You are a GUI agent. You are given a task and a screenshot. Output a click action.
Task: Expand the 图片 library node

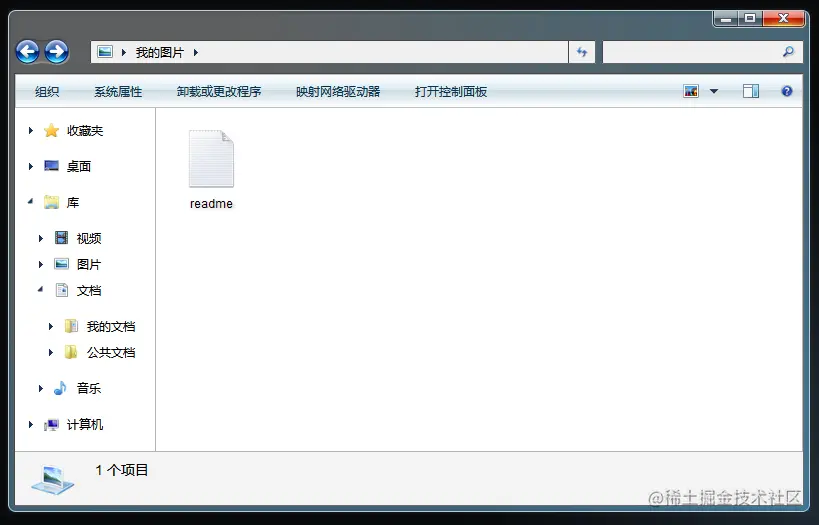[x=41, y=264]
